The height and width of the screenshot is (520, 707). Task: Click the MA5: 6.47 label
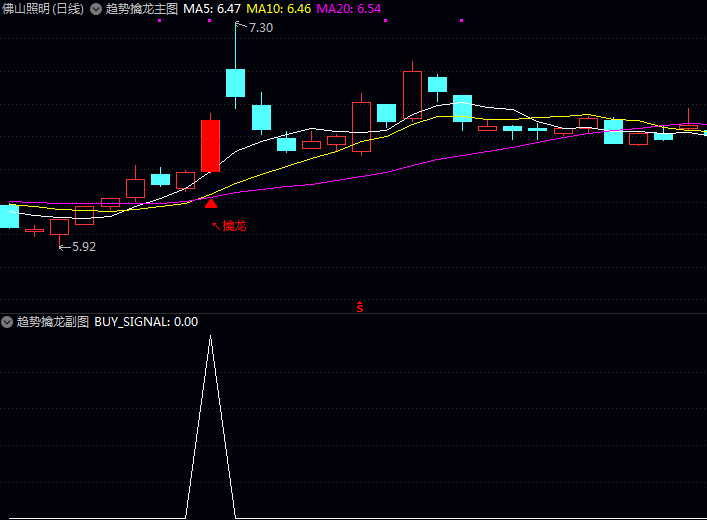[x=212, y=9]
